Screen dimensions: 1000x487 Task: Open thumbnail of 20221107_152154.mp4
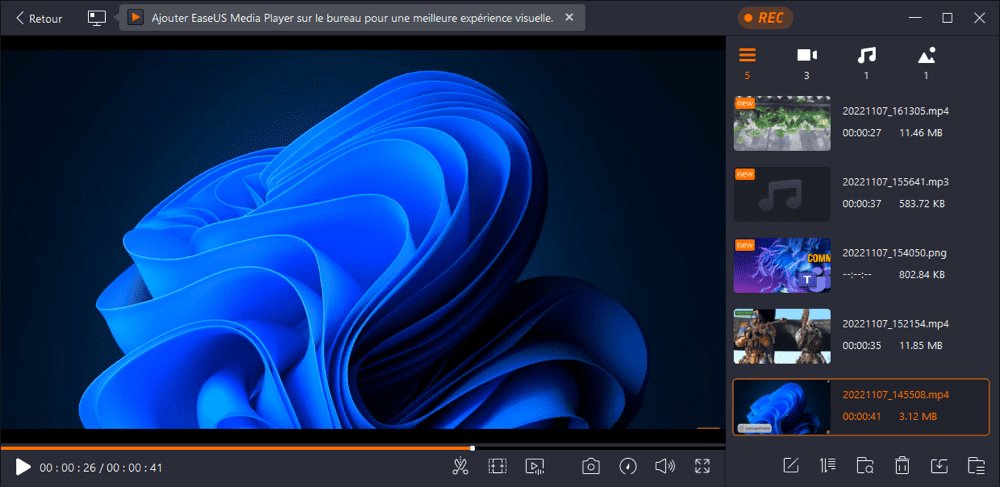coord(782,336)
